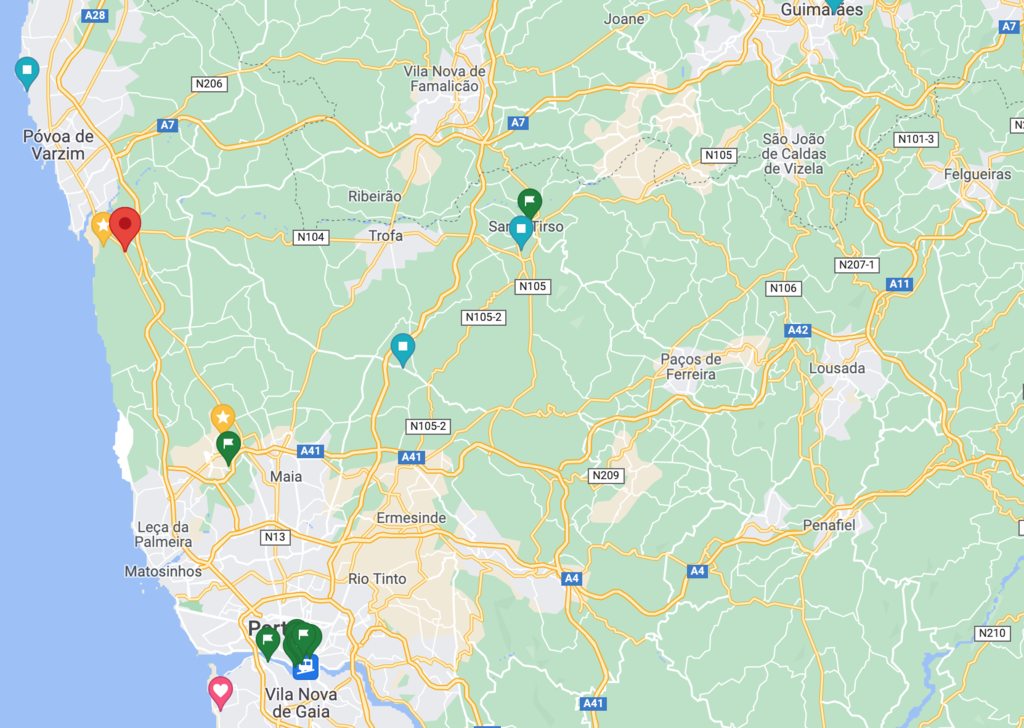Click the clustered green flag pins in Porto
This screenshot has width=1024, height=728.
pos(302,640)
